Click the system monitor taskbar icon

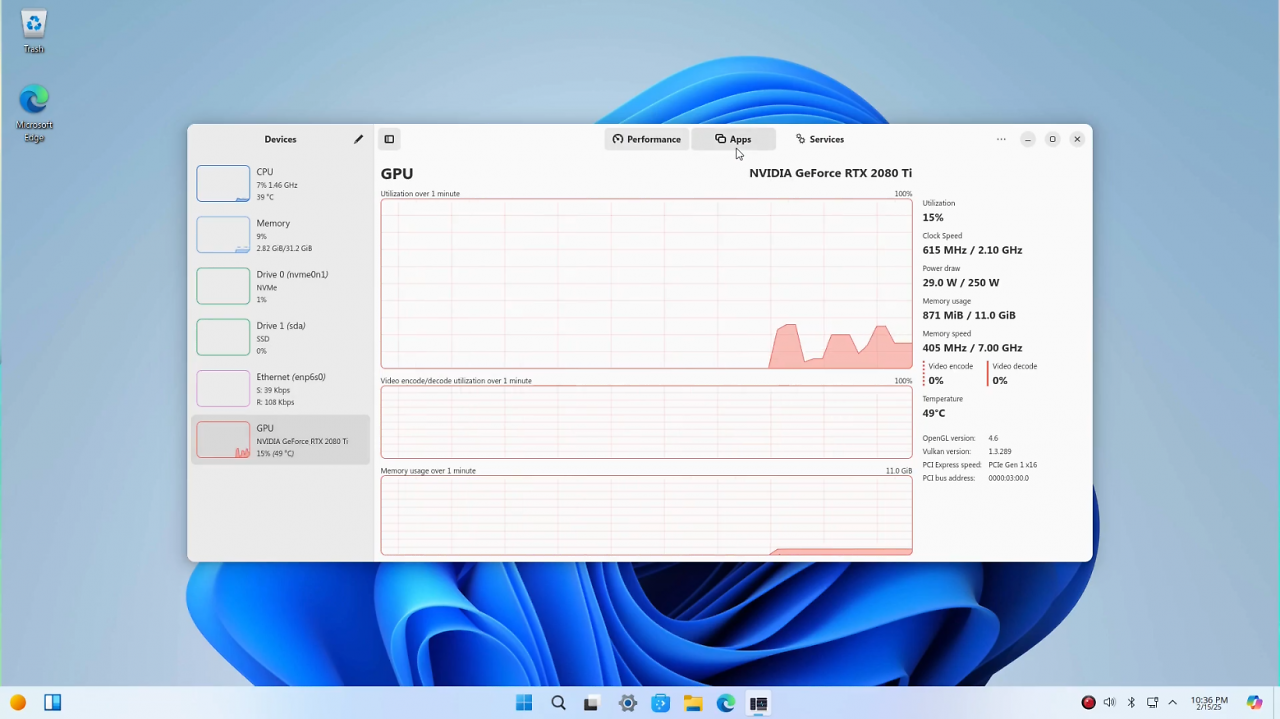pyautogui.click(x=759, y=703)
